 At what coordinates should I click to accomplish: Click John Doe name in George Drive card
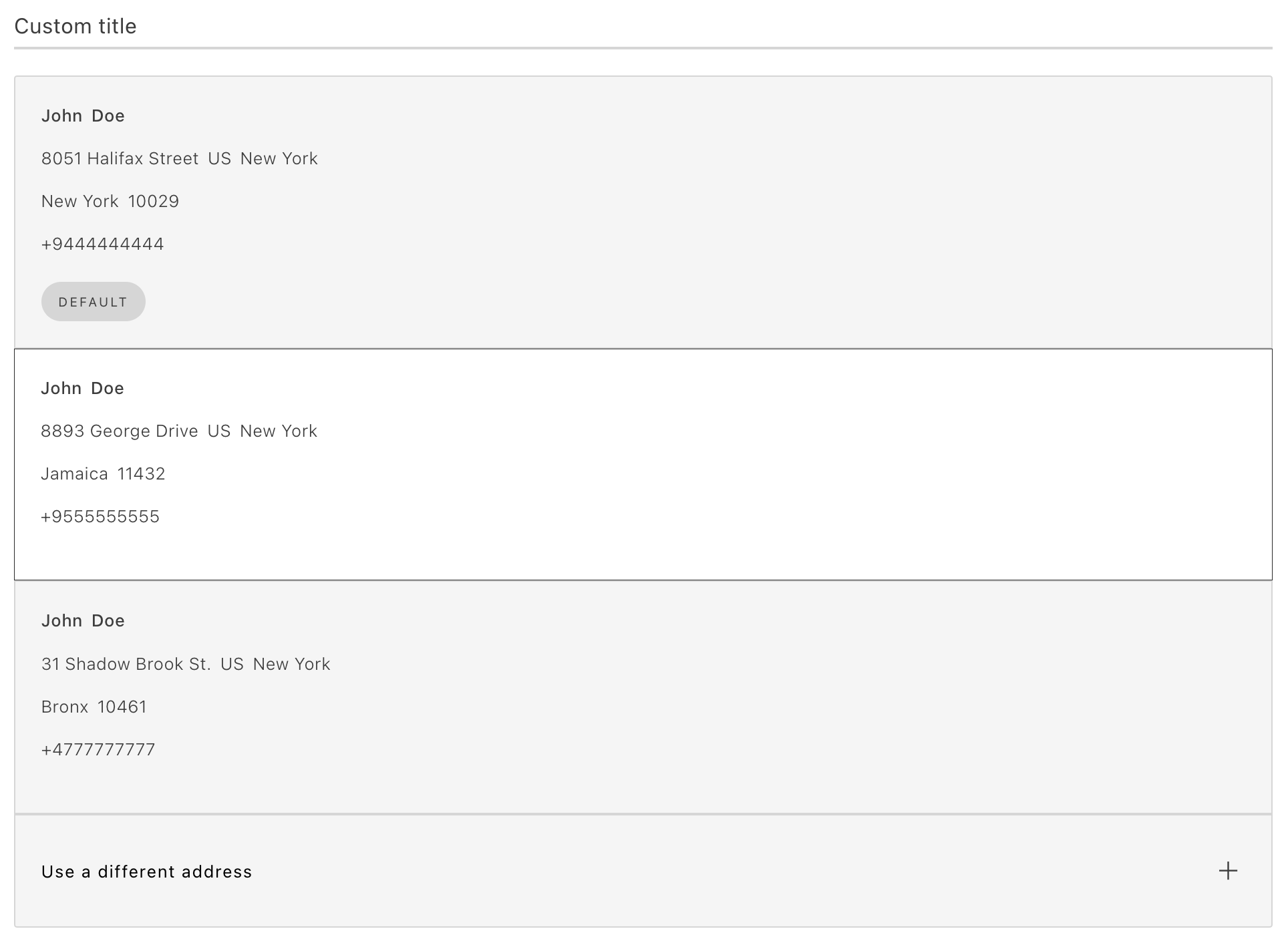[x=82, y=388]
